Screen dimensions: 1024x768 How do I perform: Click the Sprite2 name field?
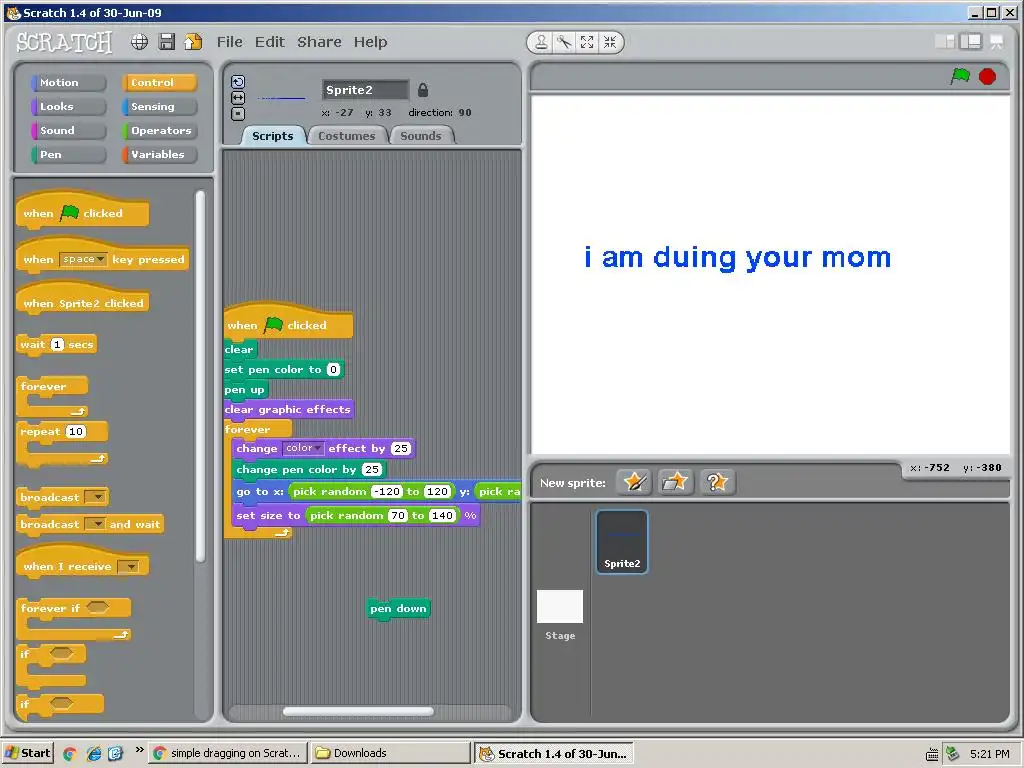click(366, 90)
